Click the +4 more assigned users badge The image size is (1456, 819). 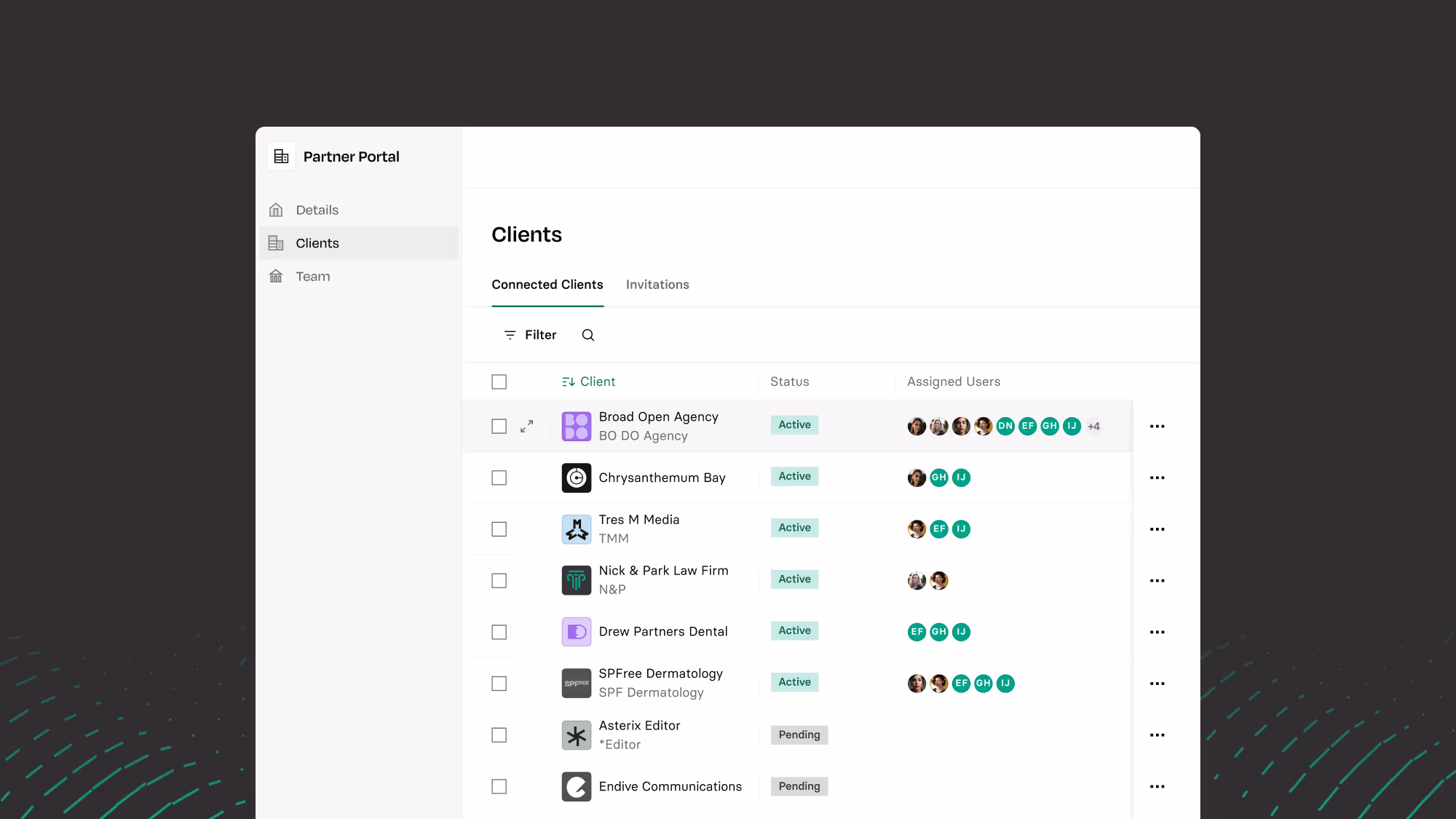point(1093,427)
